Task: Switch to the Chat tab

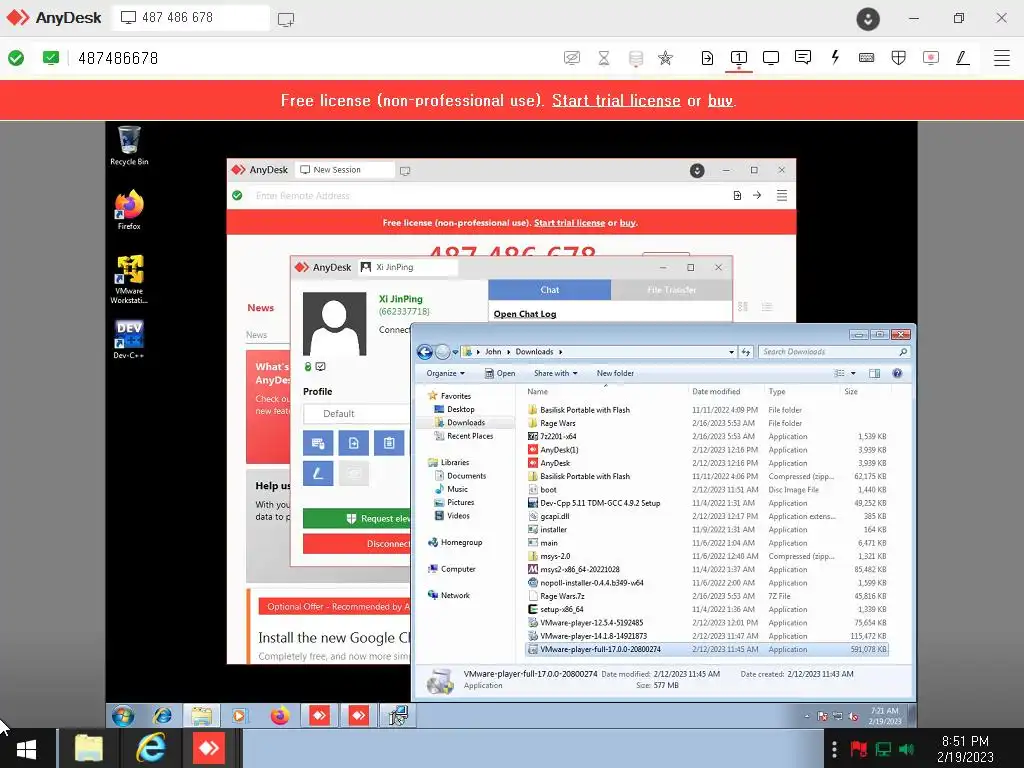Action: point(549,290)
